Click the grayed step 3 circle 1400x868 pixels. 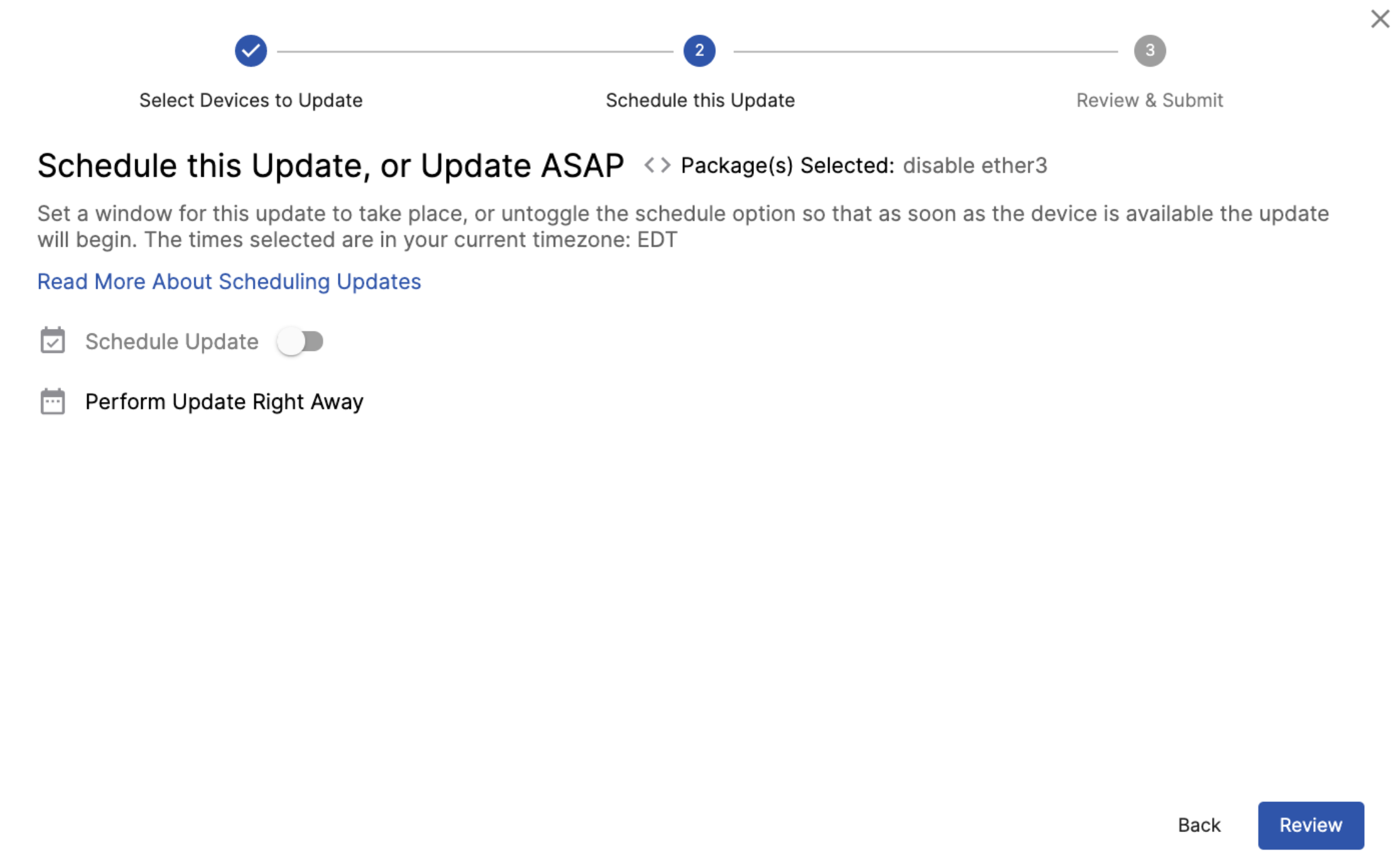pos(1150,51)
